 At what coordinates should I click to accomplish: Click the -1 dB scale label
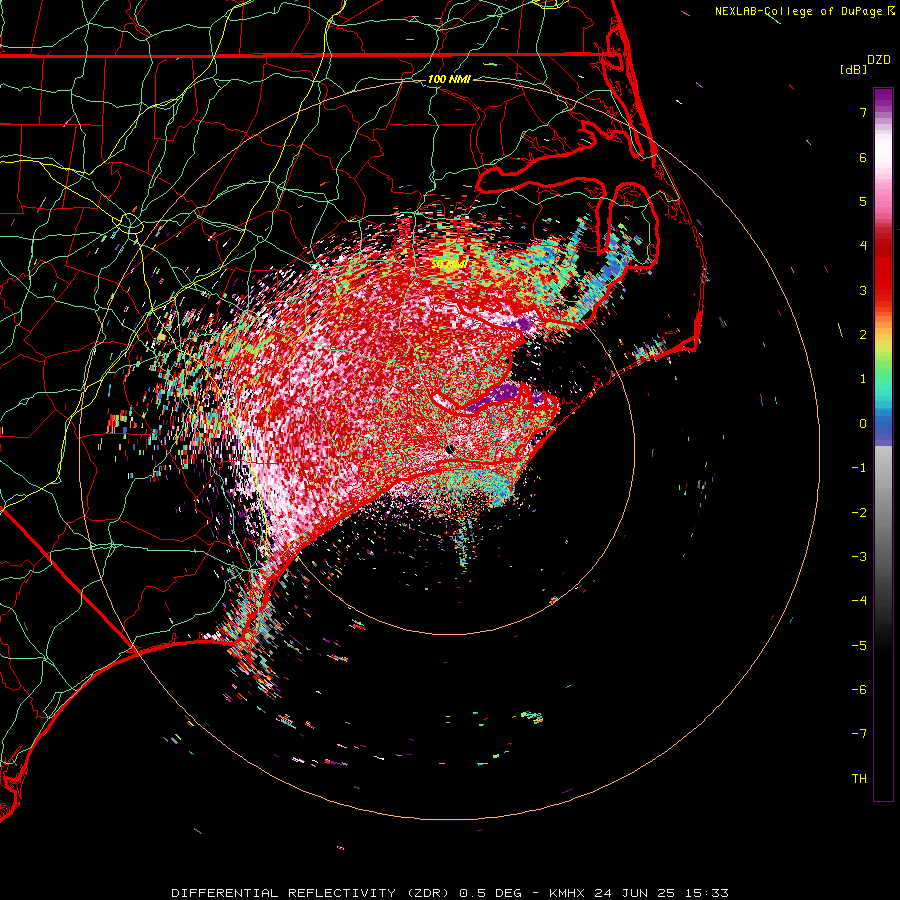pos(859,468)
